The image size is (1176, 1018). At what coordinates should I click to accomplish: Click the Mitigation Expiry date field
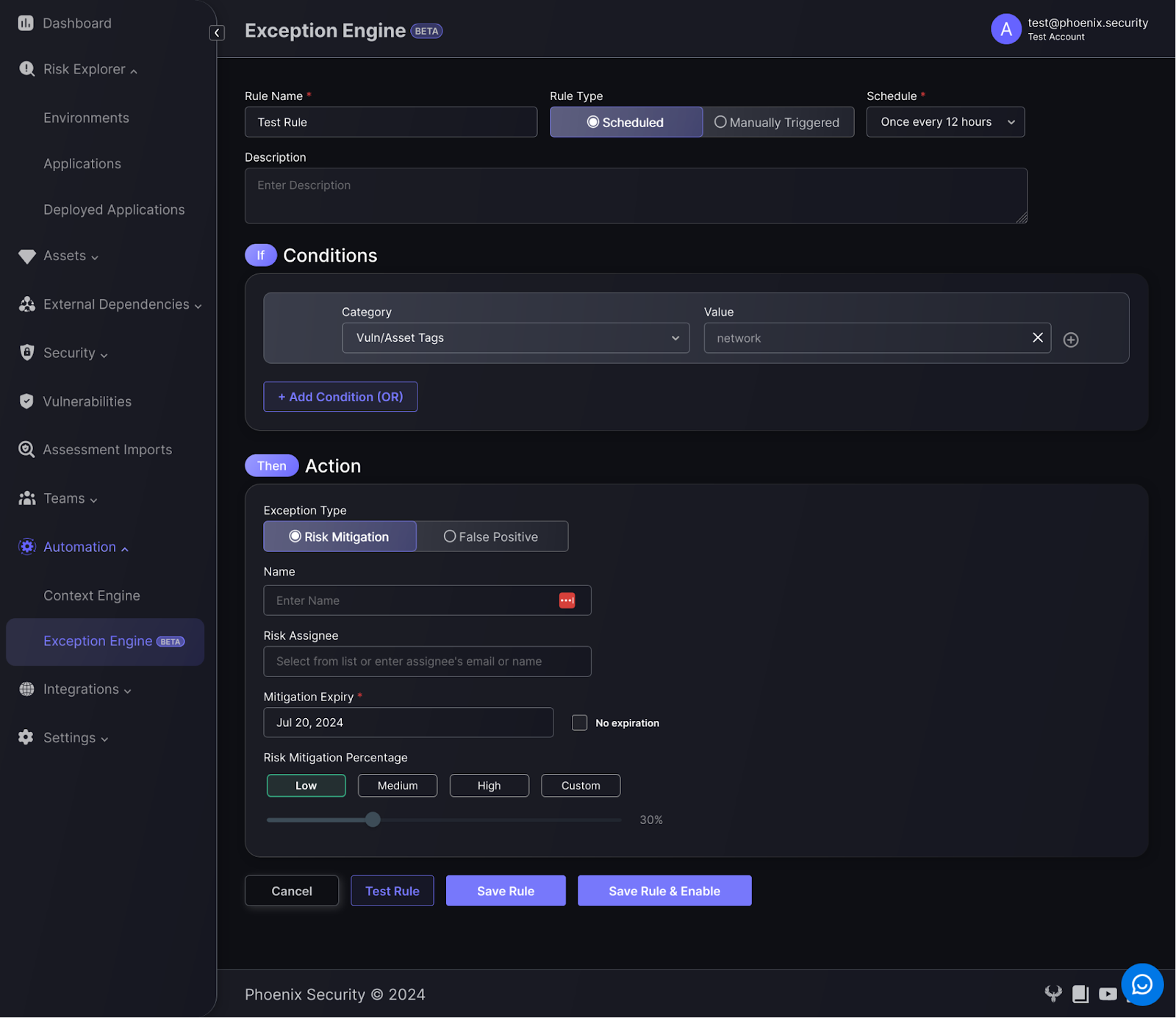(x=408, y=723)
